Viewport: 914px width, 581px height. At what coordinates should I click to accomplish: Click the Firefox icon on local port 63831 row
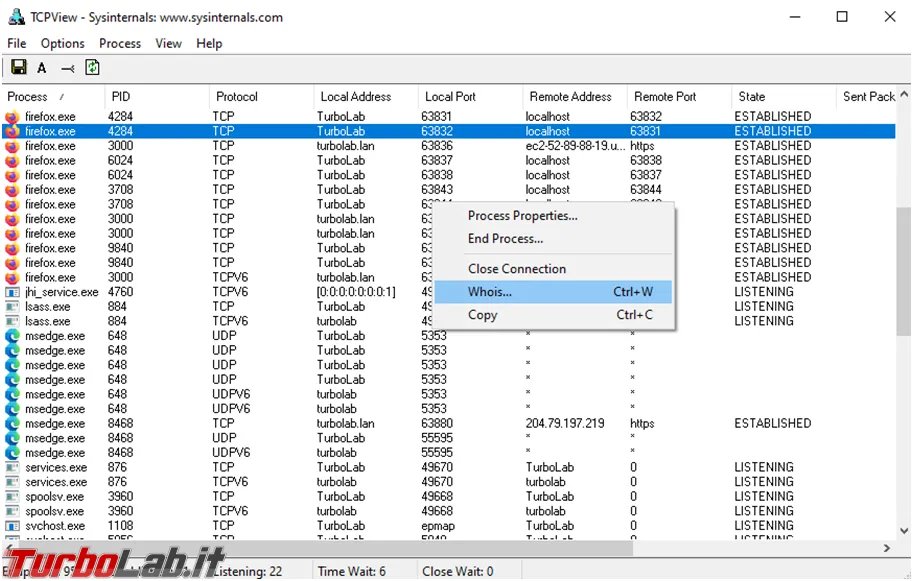[12, 117]
